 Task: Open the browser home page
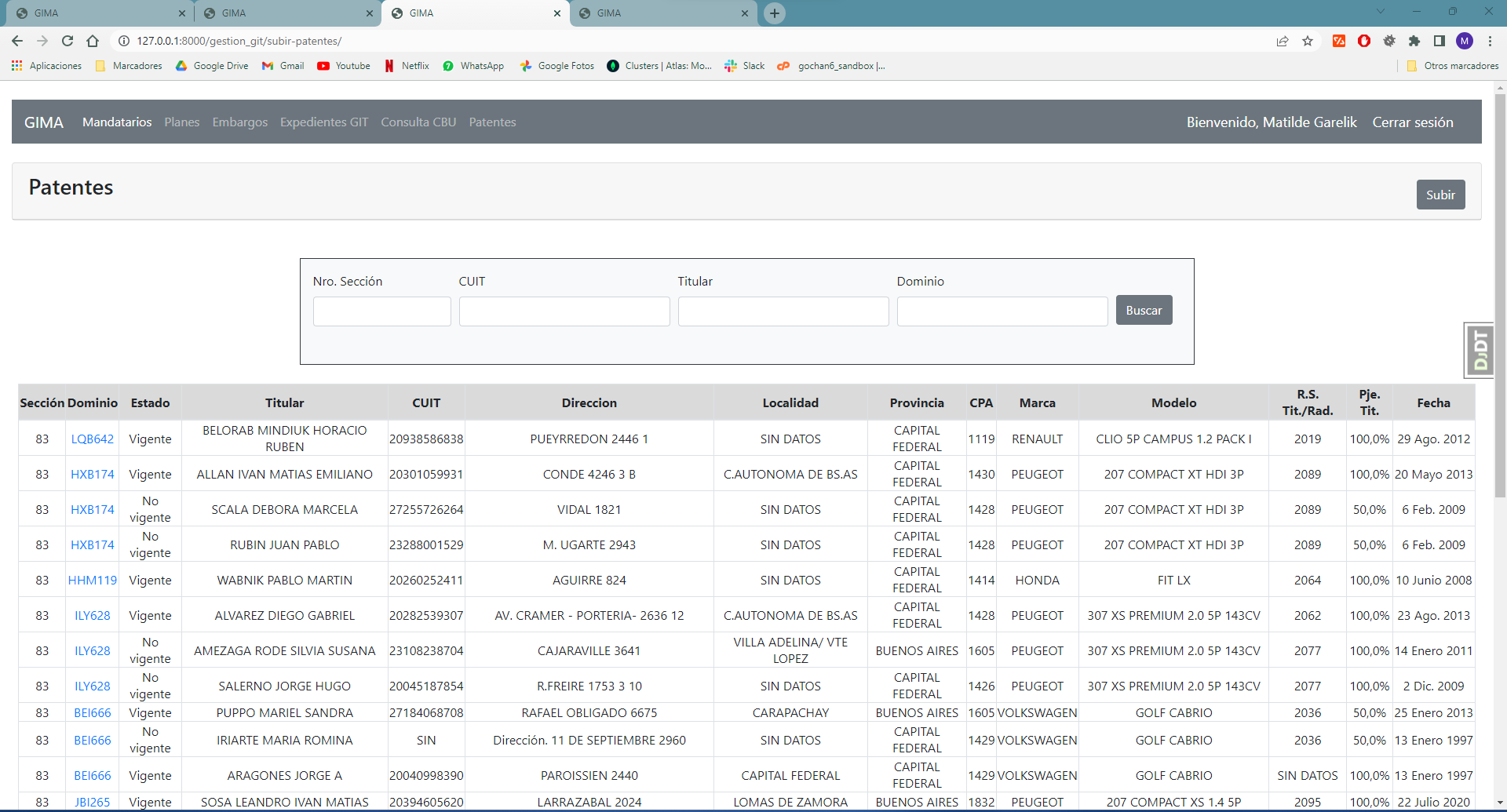pos(93,41)
